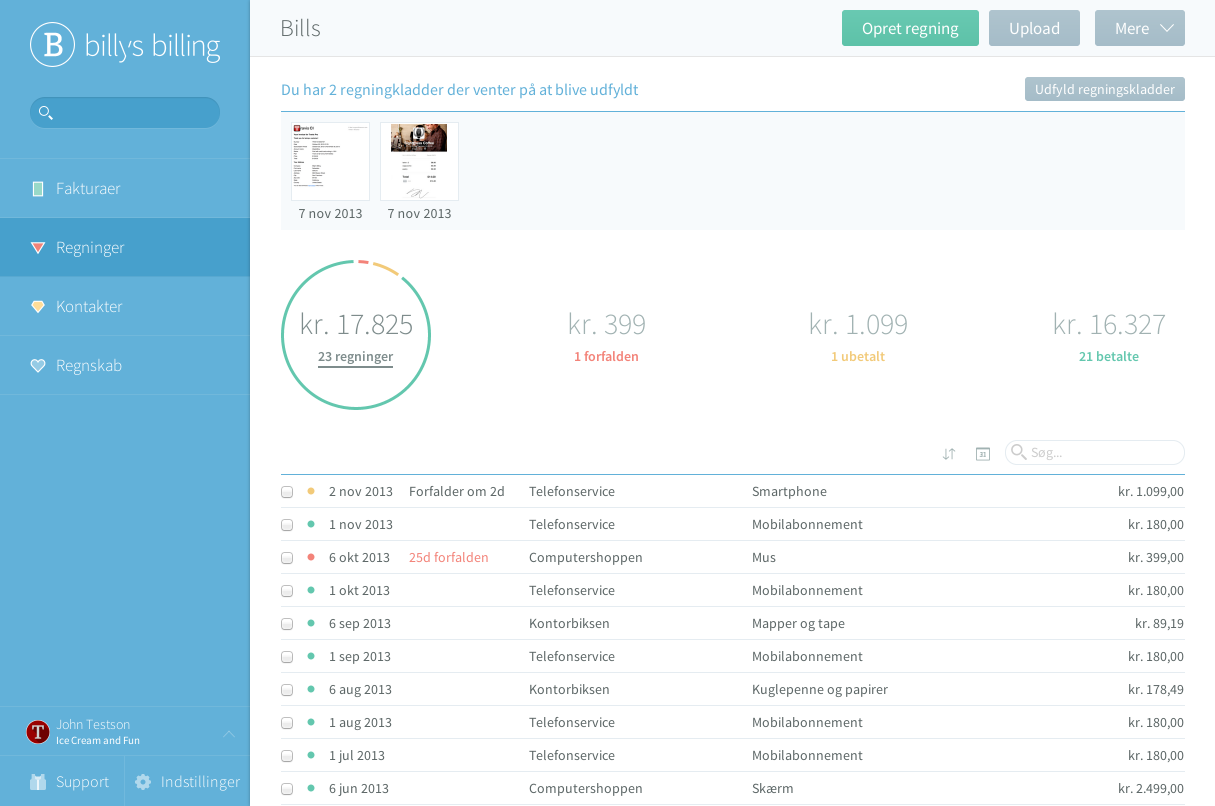Tick the checkbox for 1 nov 2013 bill
The width and height of the screenshot is (1215, 806).
pos(287,525)
